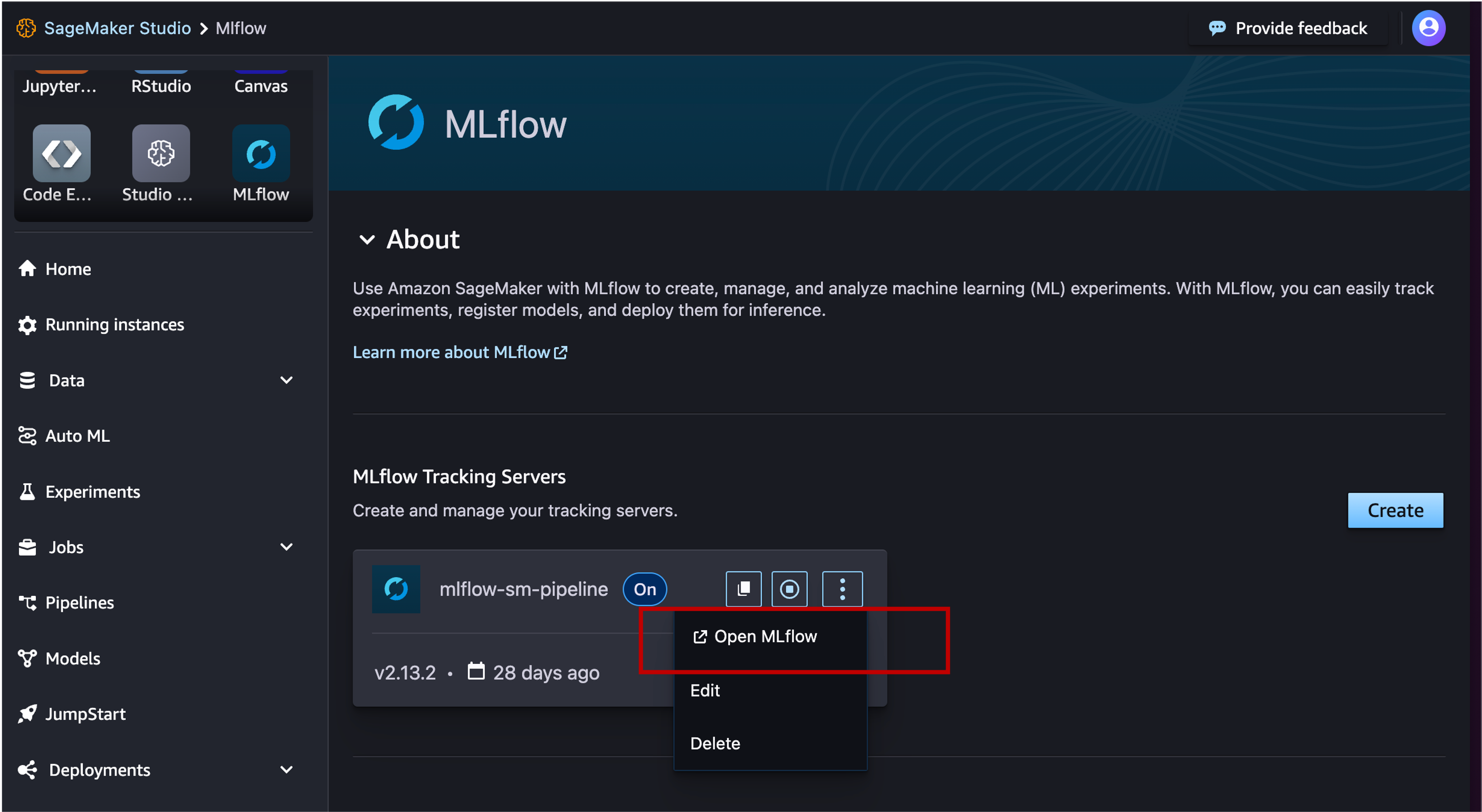
Task: Collapse the About section
Action: coord(368,240)
